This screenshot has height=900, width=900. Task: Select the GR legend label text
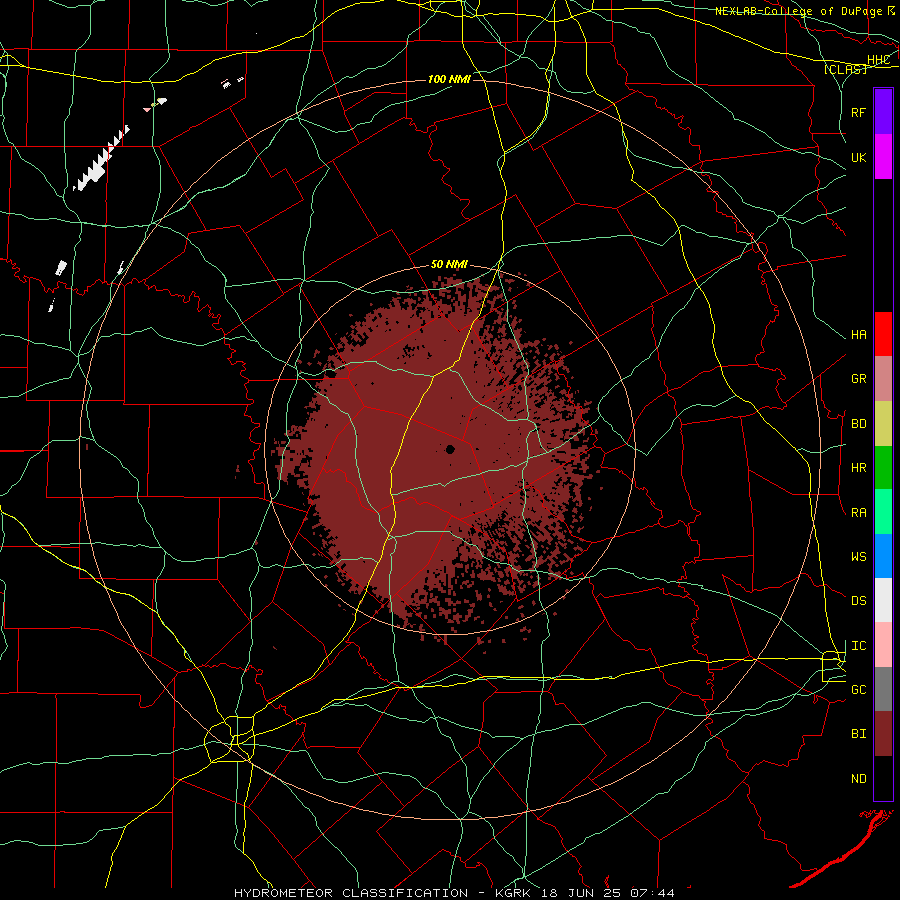[x=858, y=379]
